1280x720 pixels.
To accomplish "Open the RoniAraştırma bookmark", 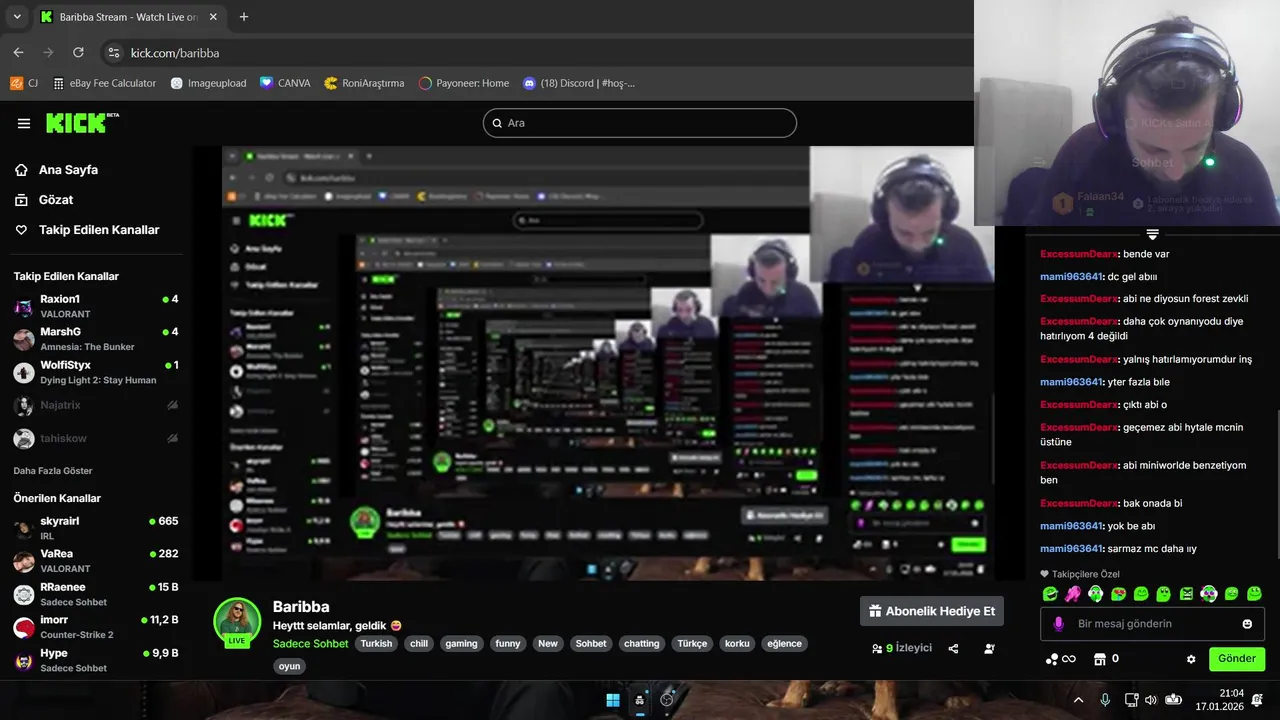I will pyautogui.click(x=364, y=83).
